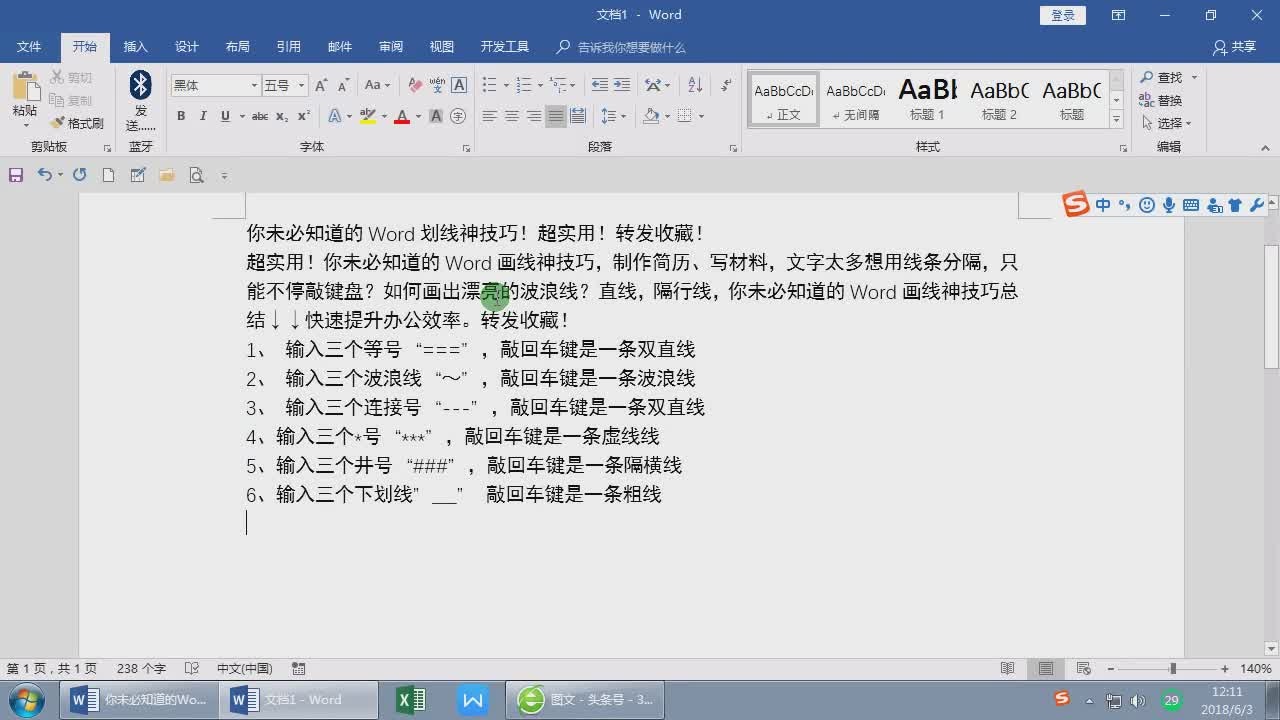Toggle show paragraph marks button
The image size is (1280, 720).
coord(727,86)
